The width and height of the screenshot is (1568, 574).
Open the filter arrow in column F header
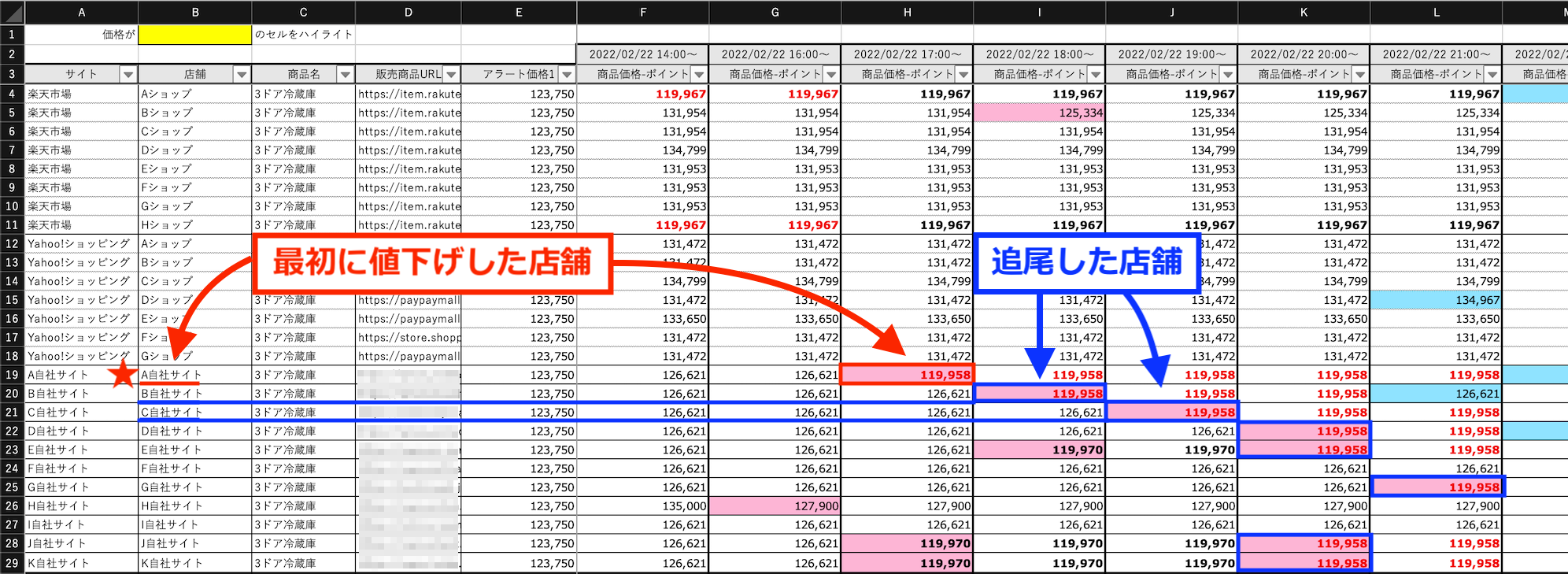[699, 74]
